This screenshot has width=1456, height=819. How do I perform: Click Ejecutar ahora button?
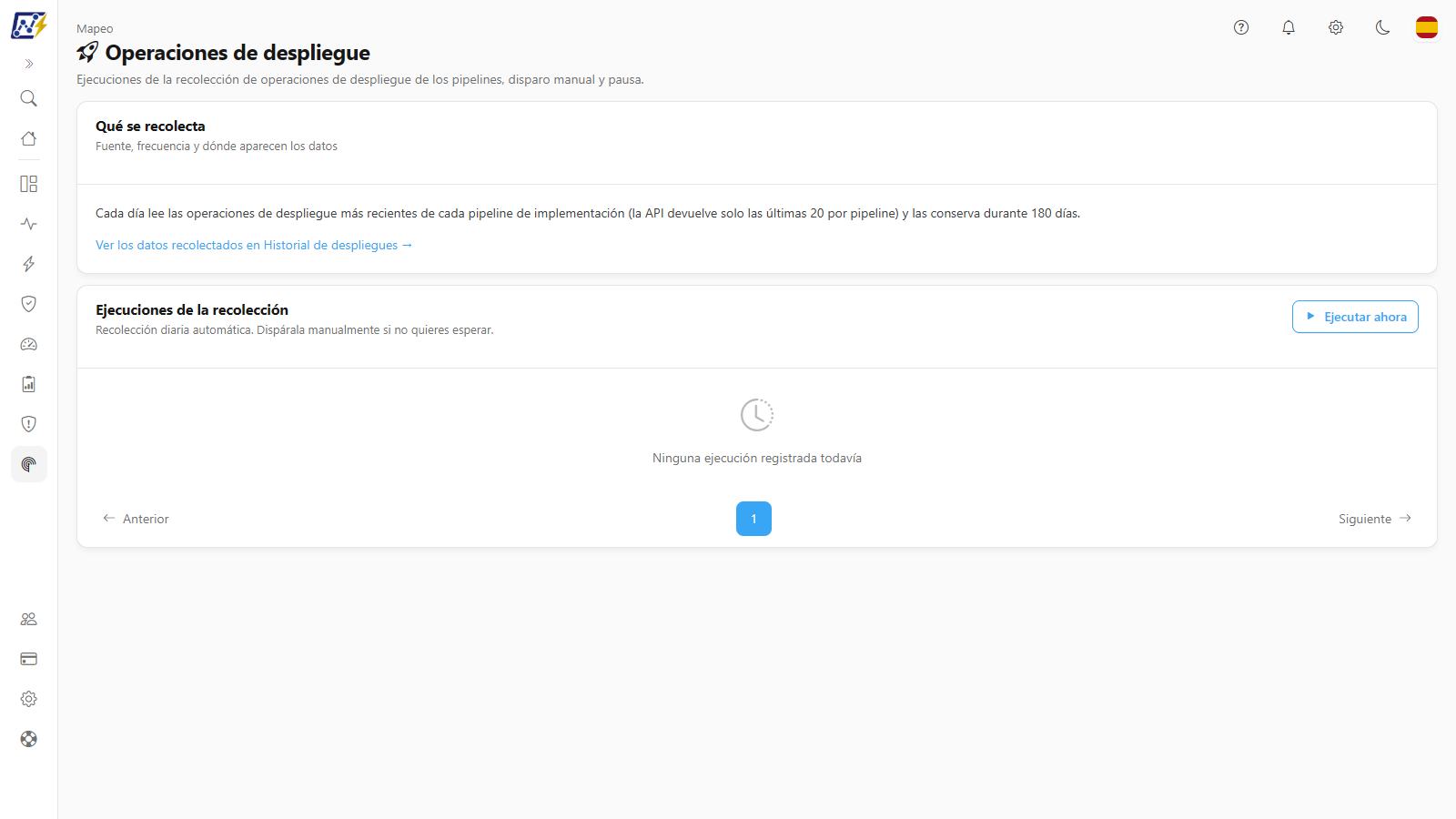pyautogui.click(x=1355, y=317)
